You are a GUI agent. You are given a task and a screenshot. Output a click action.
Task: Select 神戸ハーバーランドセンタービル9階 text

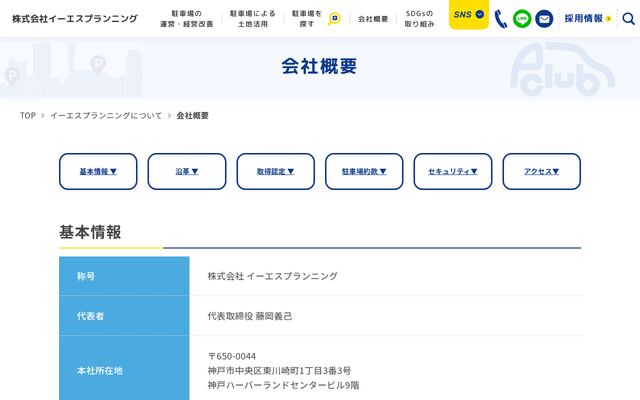(283, 385)
